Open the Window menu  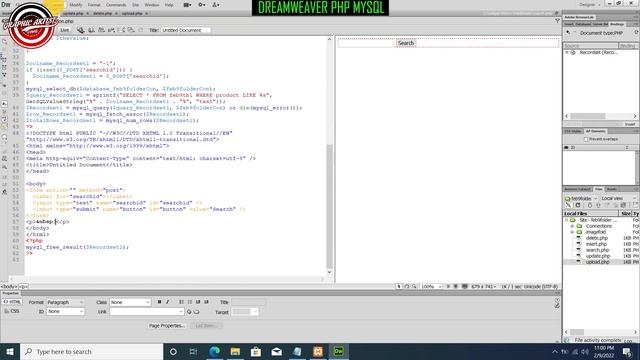tap(152, 5)
